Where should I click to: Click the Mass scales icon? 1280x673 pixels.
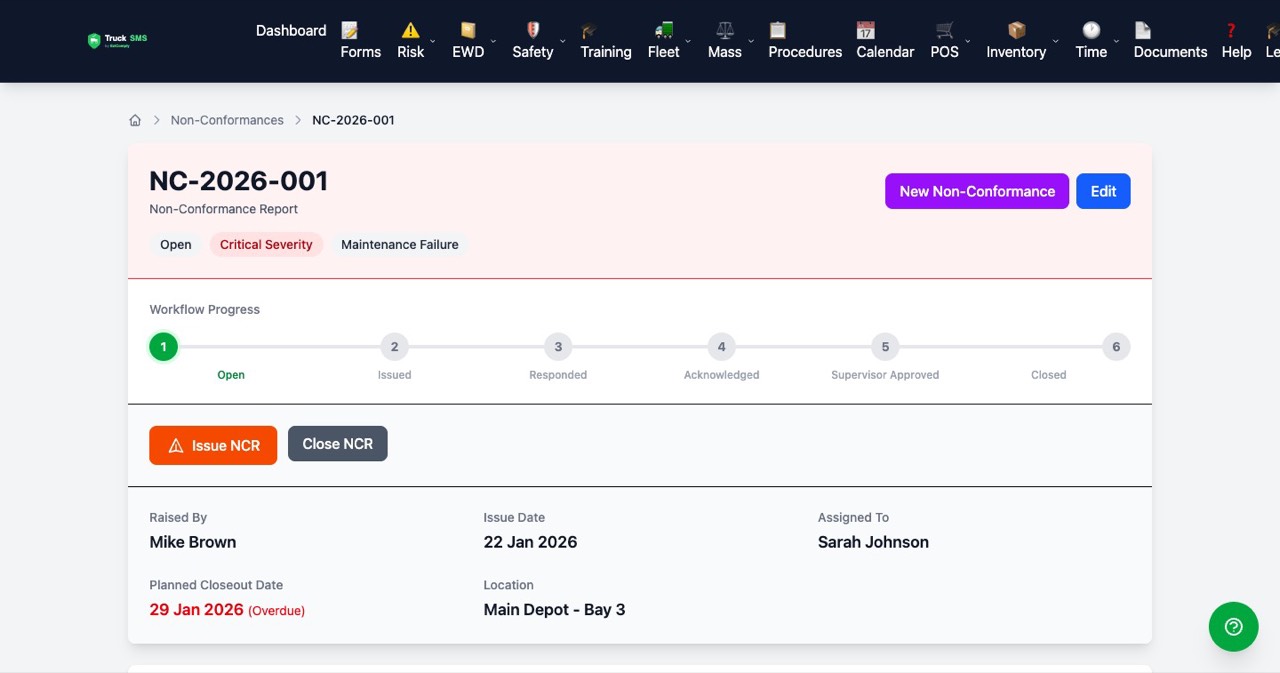pyautogui.click(x=725, y=30)
